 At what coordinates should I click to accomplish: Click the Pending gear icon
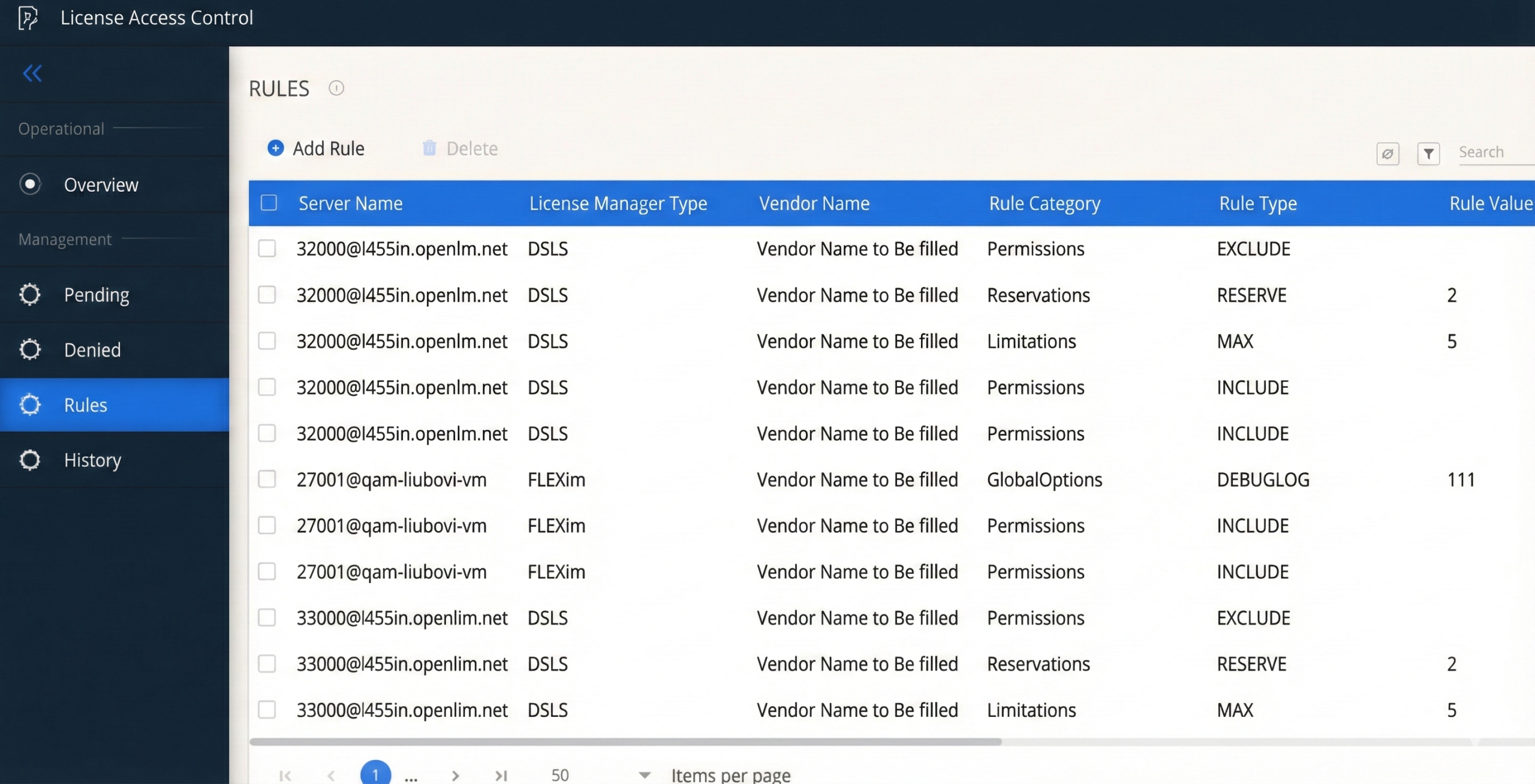[x=30, y=294]
